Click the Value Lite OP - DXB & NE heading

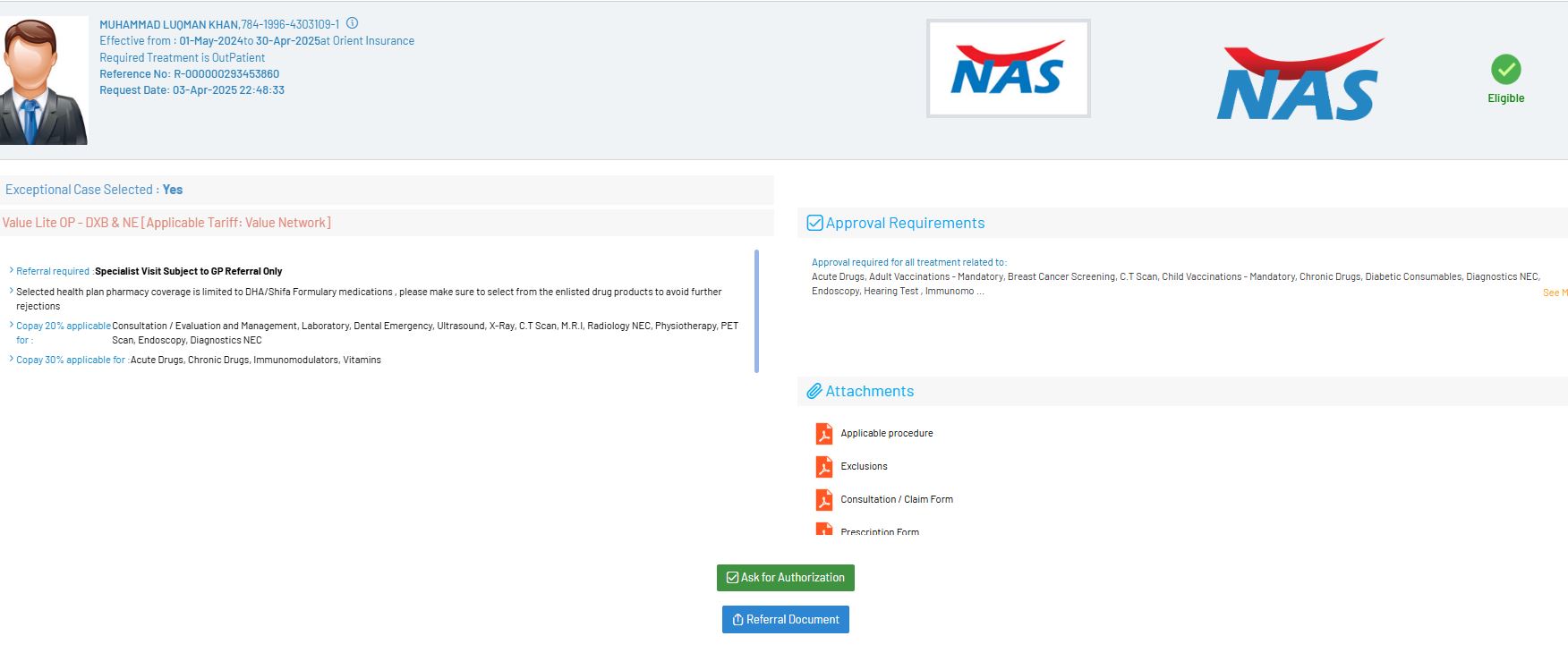pos(166,223)
